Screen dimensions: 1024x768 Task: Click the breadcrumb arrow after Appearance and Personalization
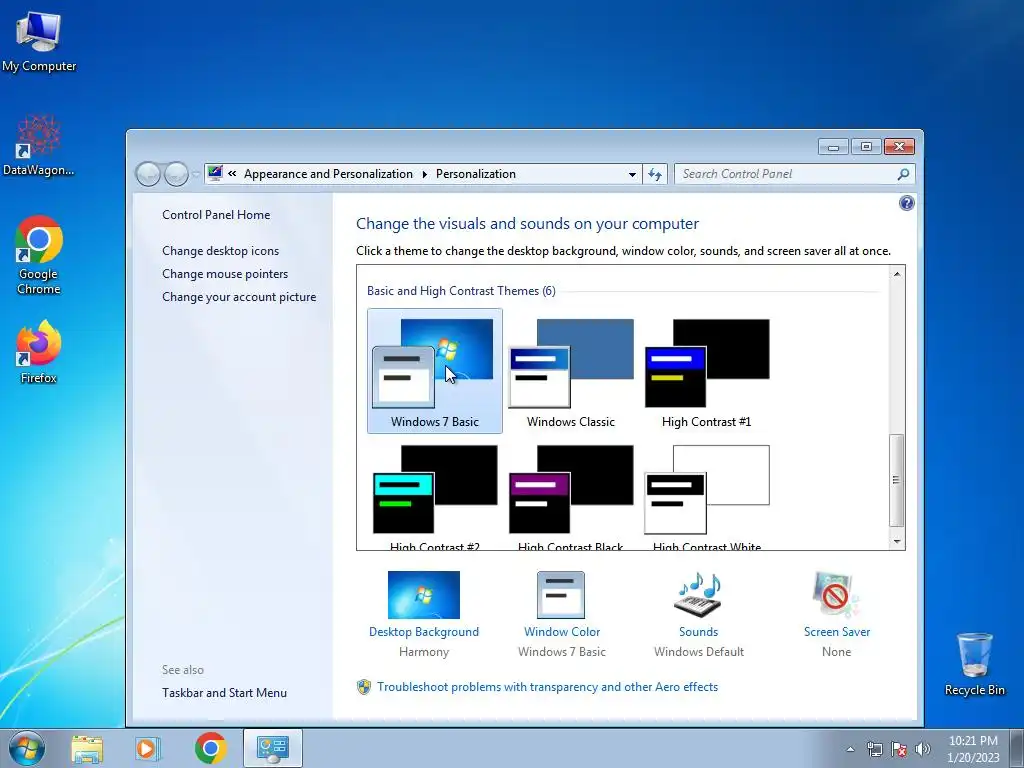coord(424,174)
